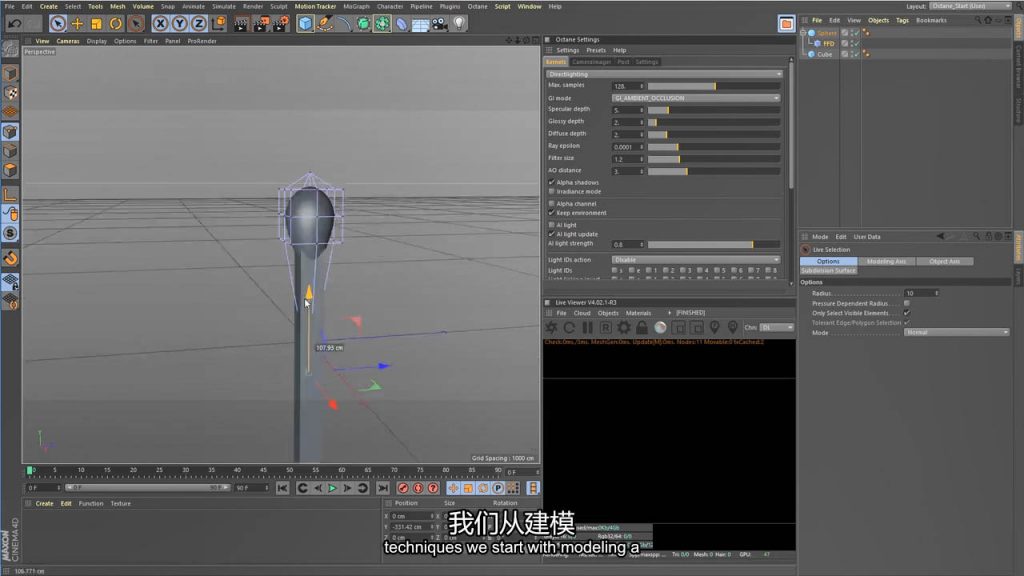
Task: Switch to the Kernels tab
Action: (x=556, y=62)
